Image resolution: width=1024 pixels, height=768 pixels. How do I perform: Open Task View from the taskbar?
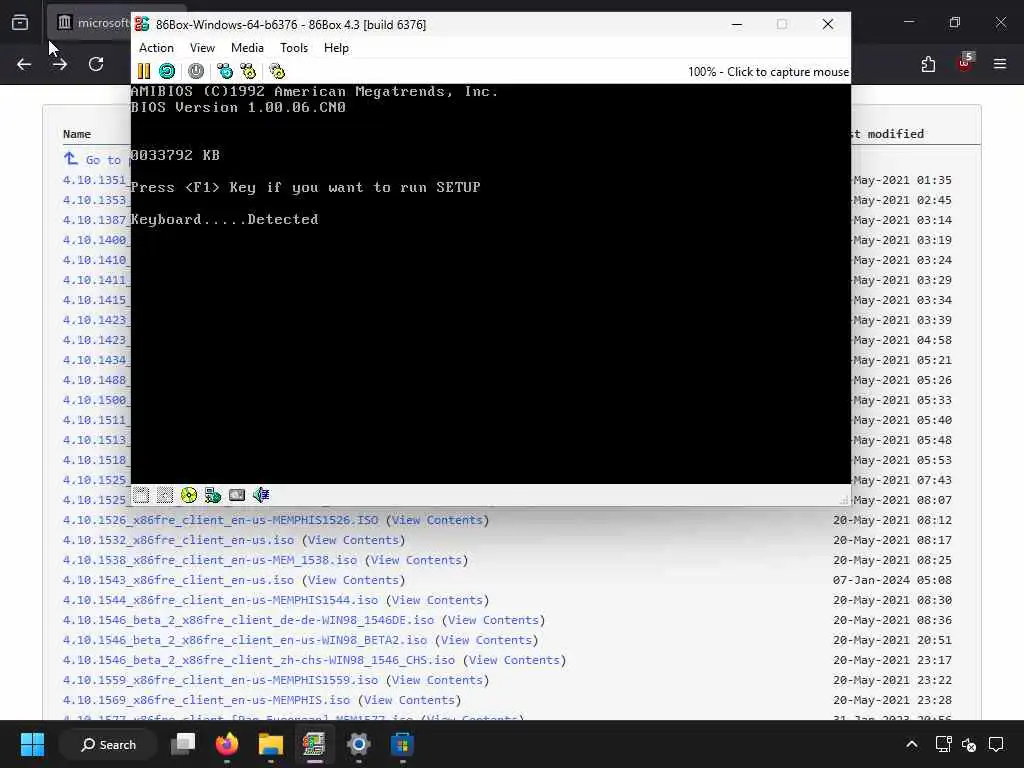click(x=183, y=744)
